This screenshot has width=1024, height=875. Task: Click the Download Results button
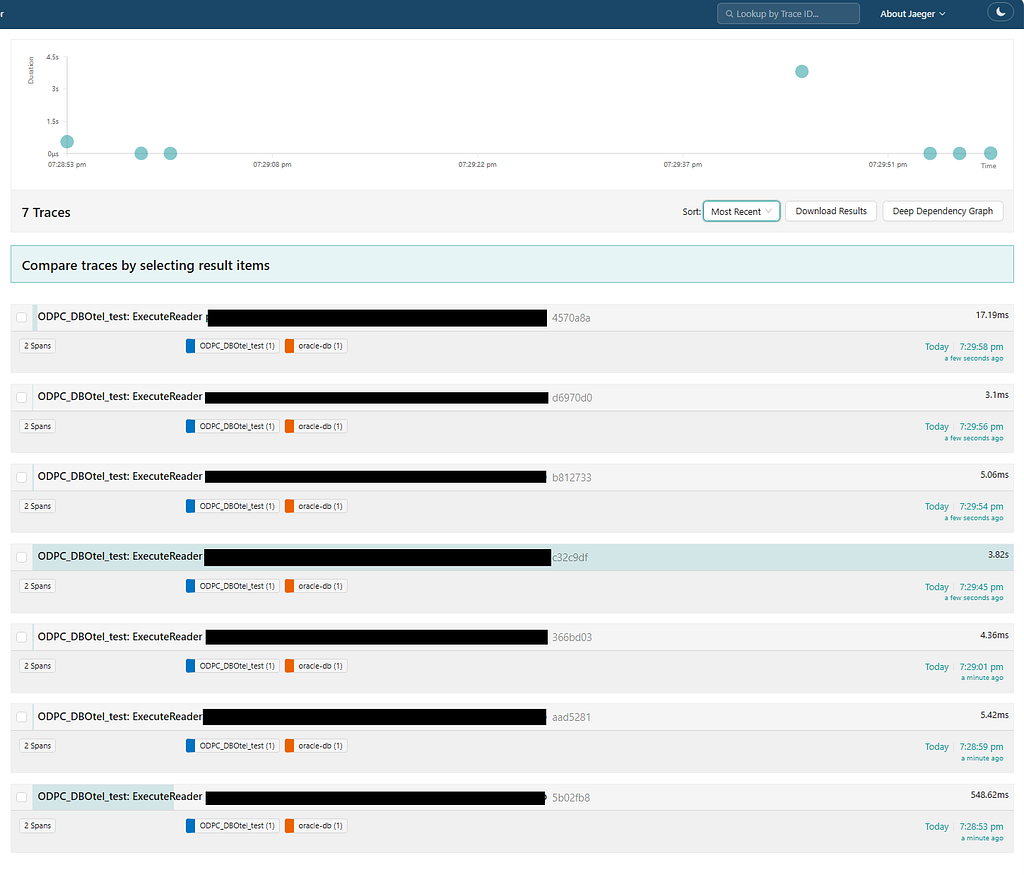pyautogui.click(x=831, y=211)
